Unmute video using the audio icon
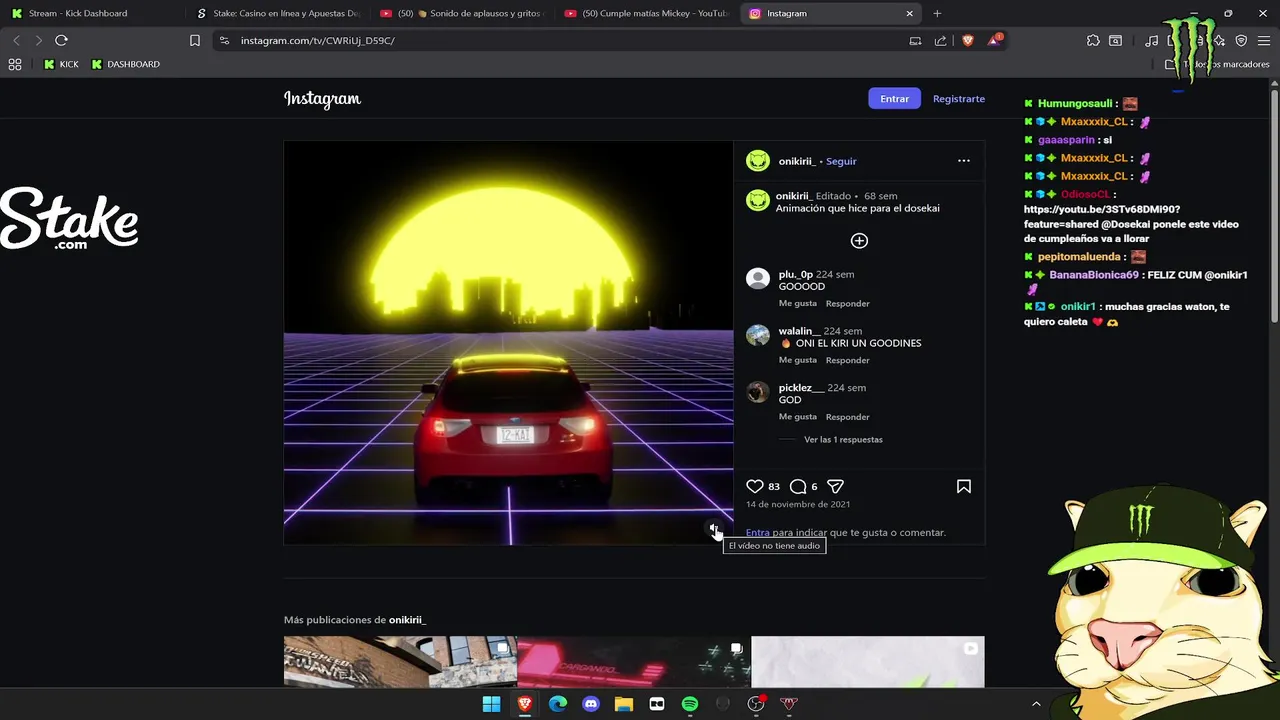This screenshot has height=720, width=1280. click(x=714, y=527)
